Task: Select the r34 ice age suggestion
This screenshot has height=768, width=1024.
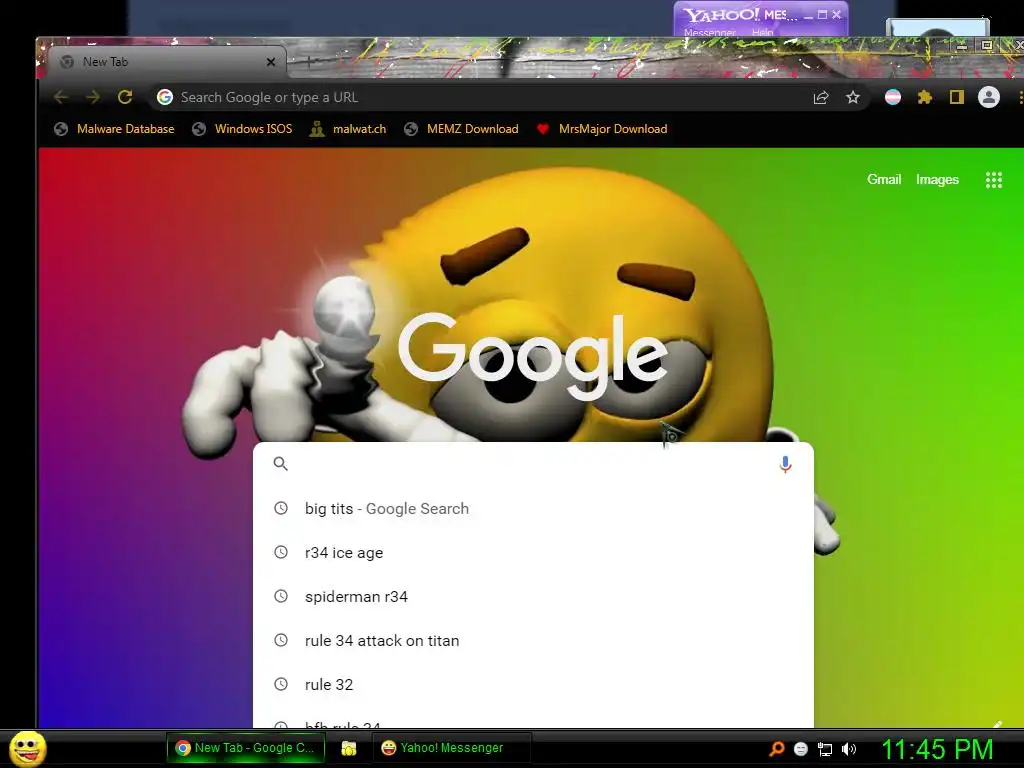Action: pos(533,552)
